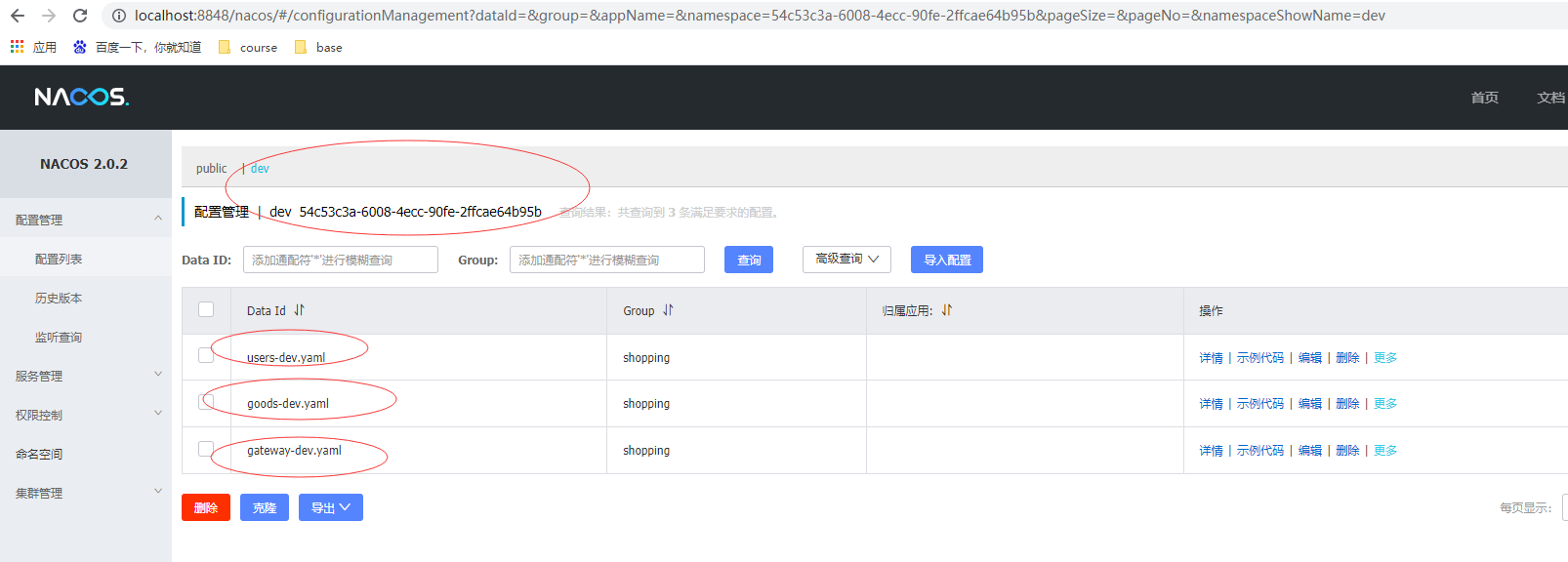Sort by Data Id column
Viewport: 1568px width, 562px height.
(300, 310)
